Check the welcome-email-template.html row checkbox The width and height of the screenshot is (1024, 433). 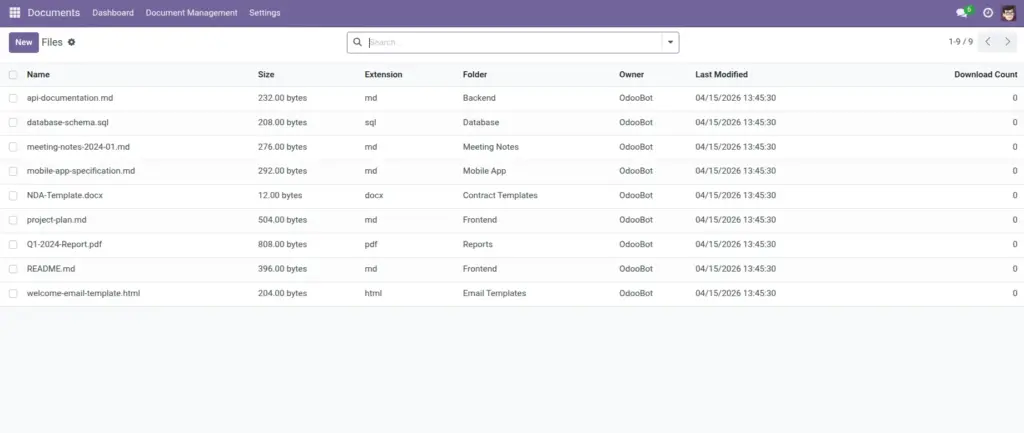(x=13, y=294)
